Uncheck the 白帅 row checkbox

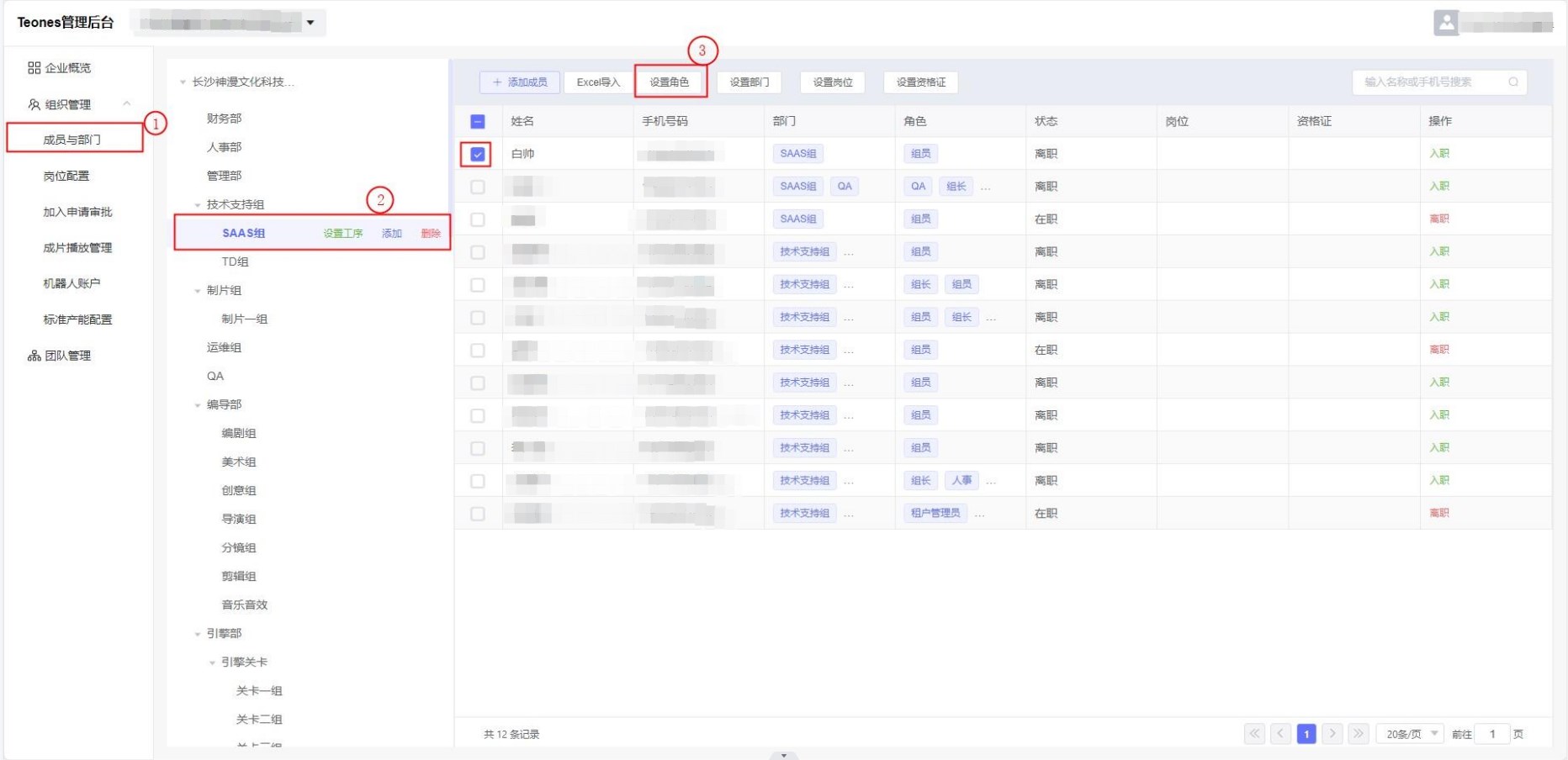click(478, 154)
